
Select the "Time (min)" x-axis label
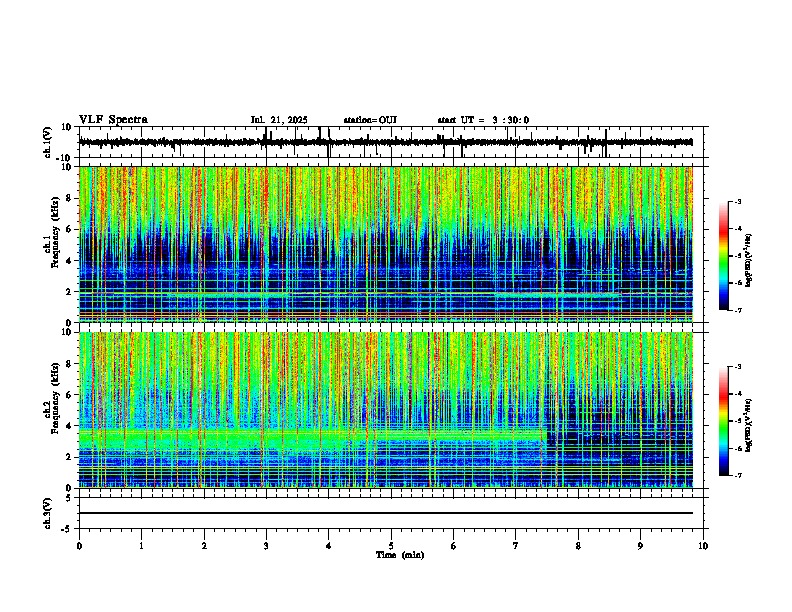pos(400,555)
